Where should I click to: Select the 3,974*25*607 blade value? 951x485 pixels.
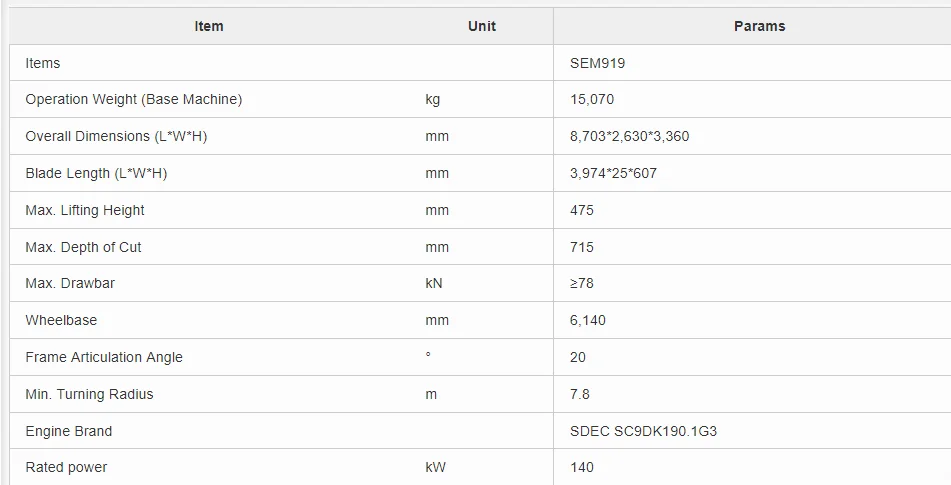point(613,173)
